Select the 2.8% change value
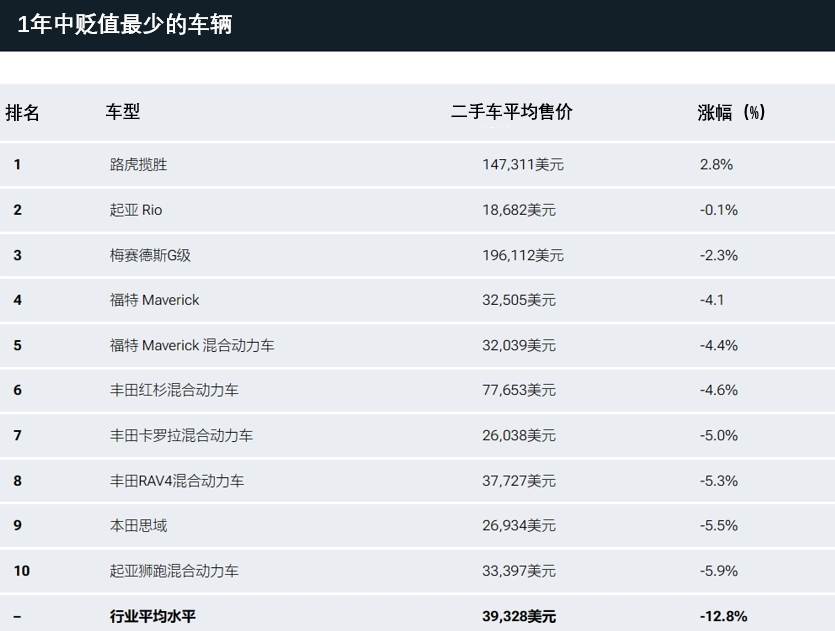Screen dimensions: 835x631 (716, 164)
